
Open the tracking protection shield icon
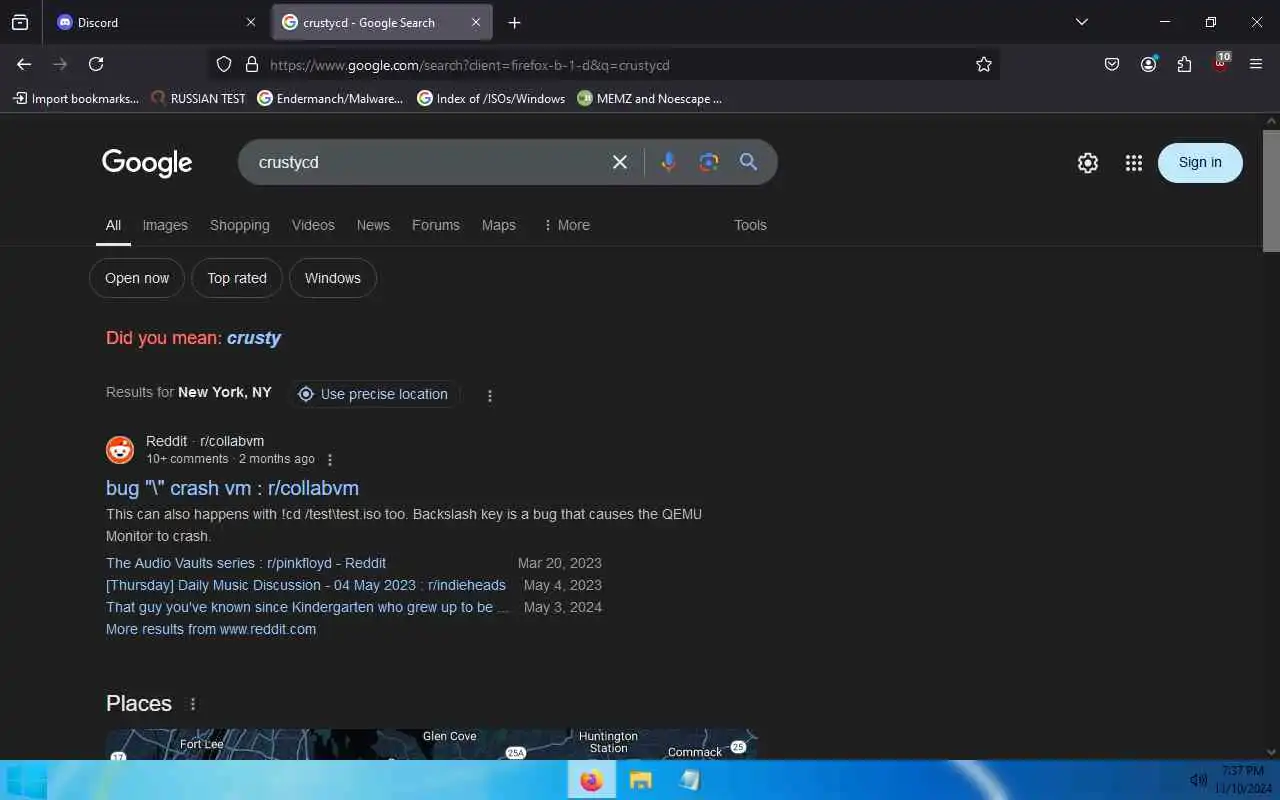click(x=224, y=64)
